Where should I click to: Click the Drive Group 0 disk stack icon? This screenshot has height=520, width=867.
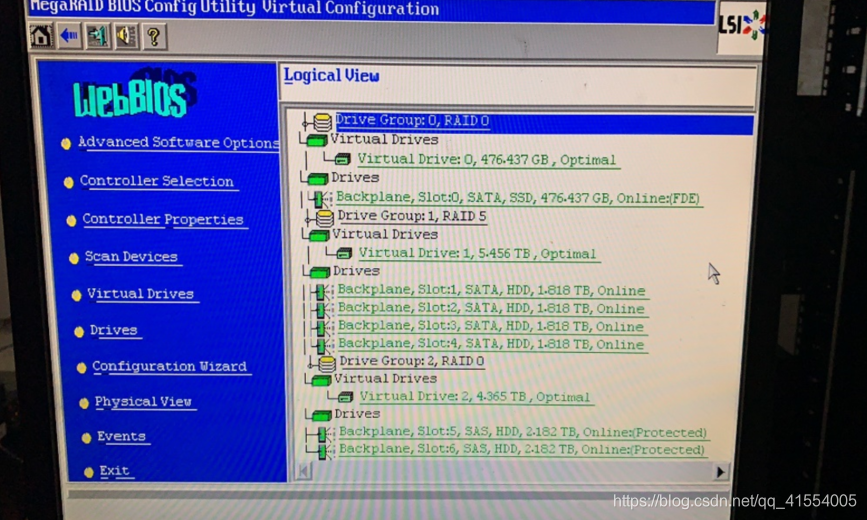(x=322, y=121)
